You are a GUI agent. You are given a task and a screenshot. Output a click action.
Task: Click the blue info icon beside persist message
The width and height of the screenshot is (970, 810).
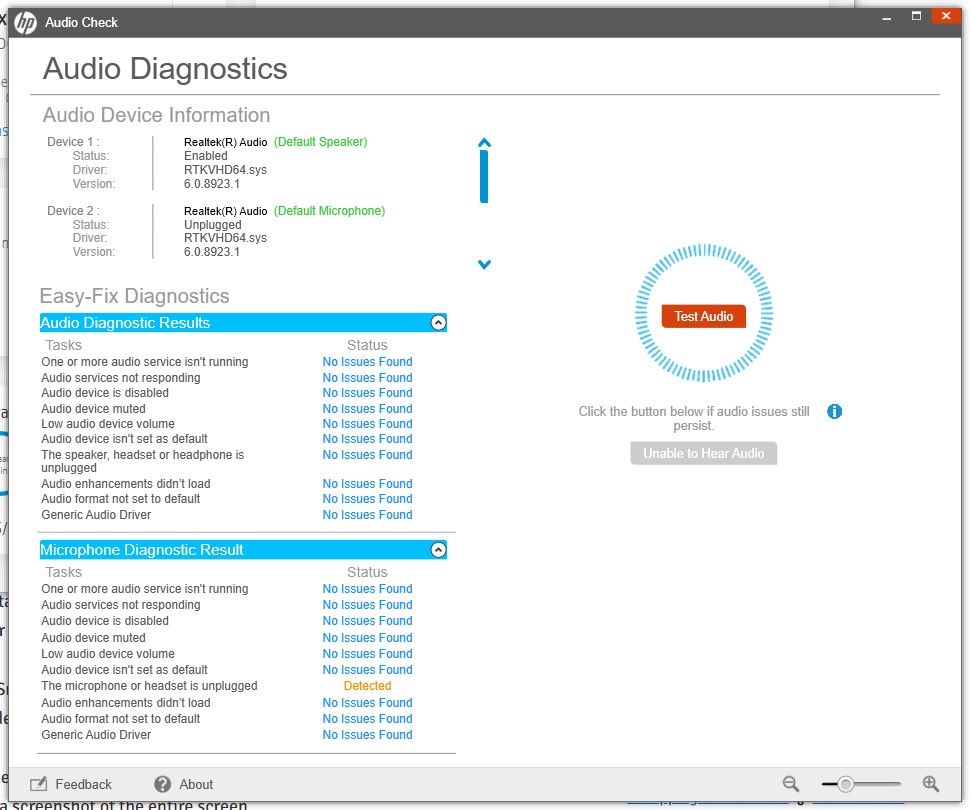click(x=834, y=411)
